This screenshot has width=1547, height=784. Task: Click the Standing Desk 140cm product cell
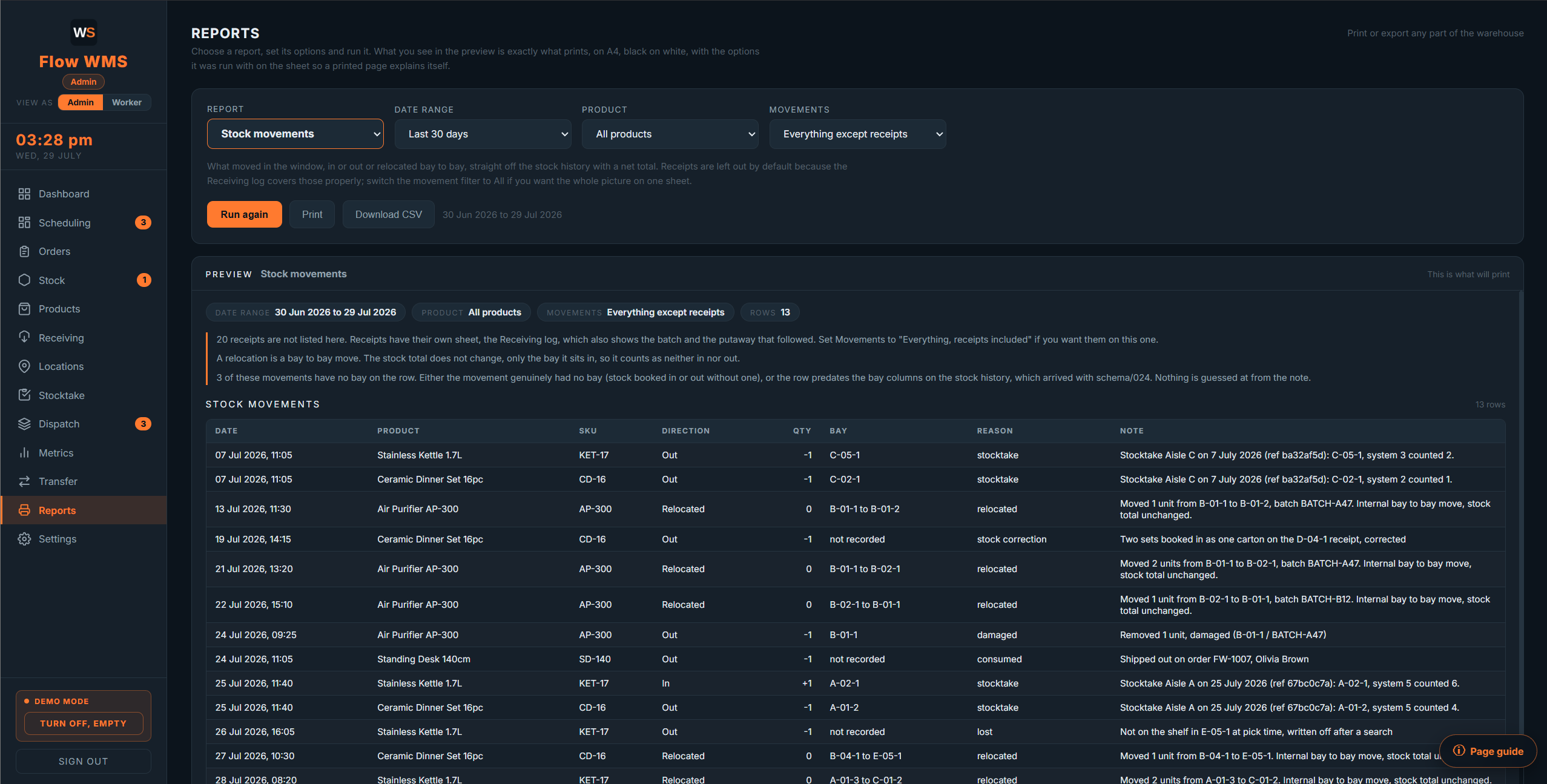424,659
